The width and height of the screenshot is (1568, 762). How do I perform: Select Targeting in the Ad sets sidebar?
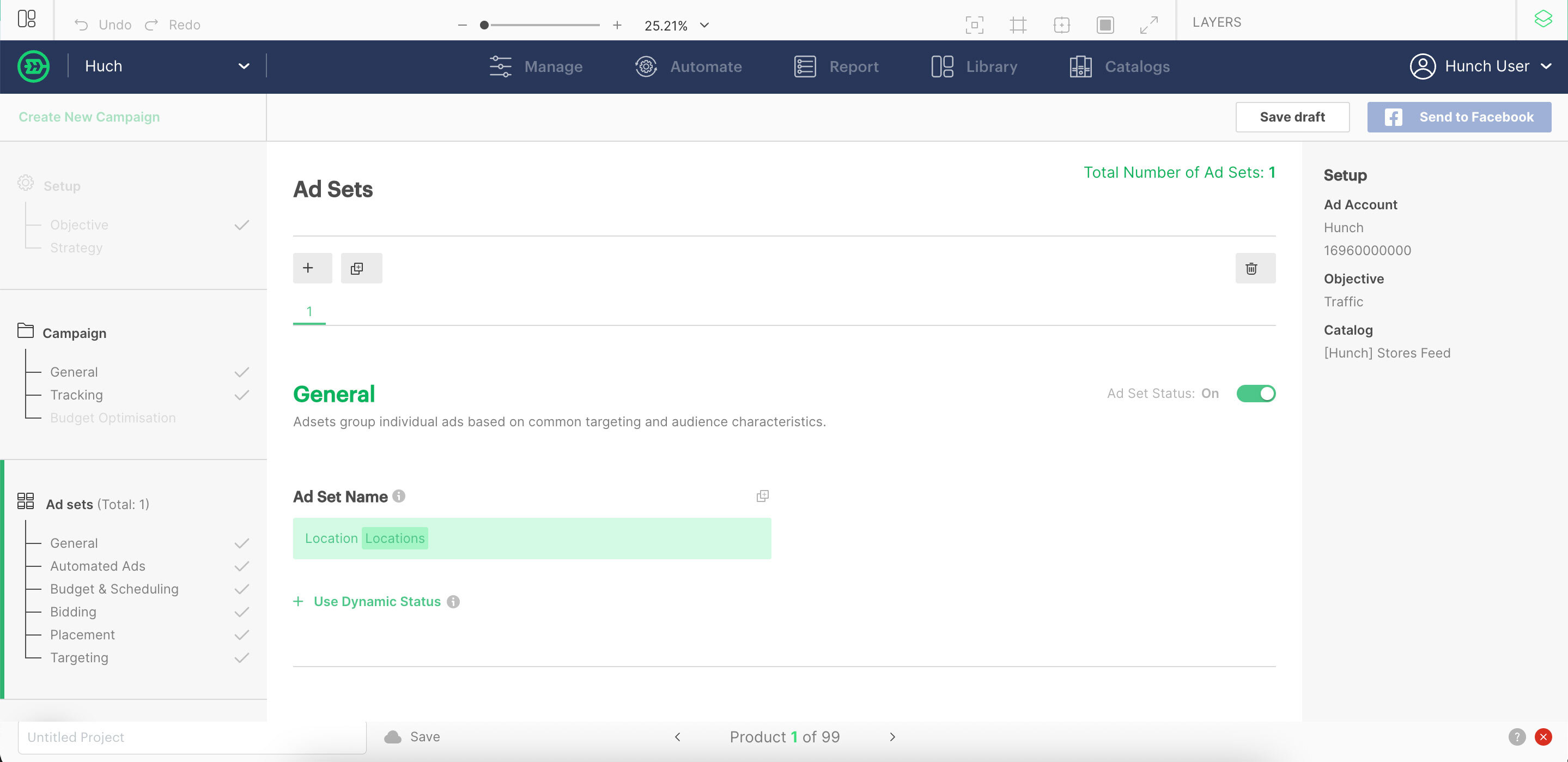tap(79, 657)
